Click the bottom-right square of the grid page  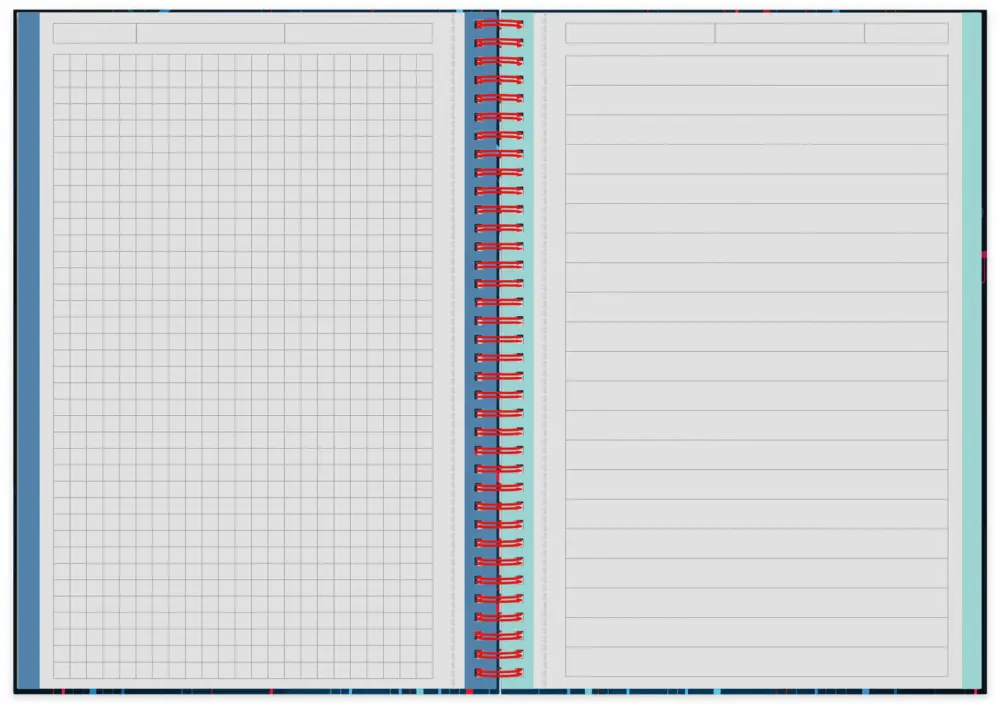tap(424, 670)
